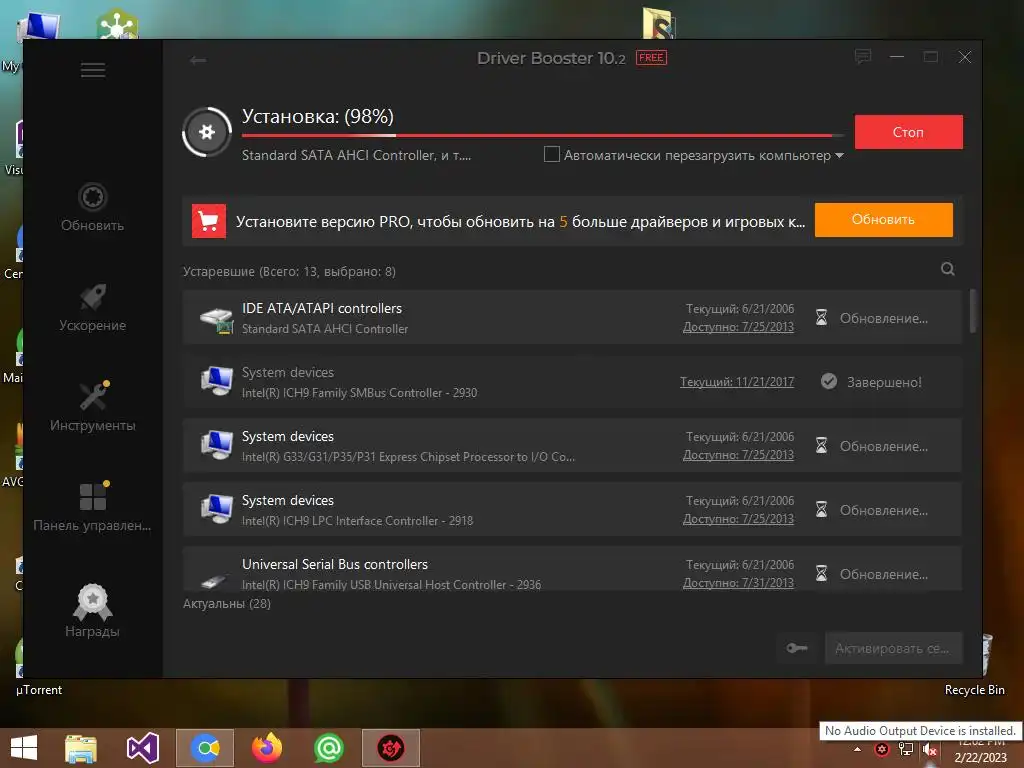
Task: Click the IDE ATA/ATAPI controllers device icon
Action: pyautogui.click(x=216, y=319)
